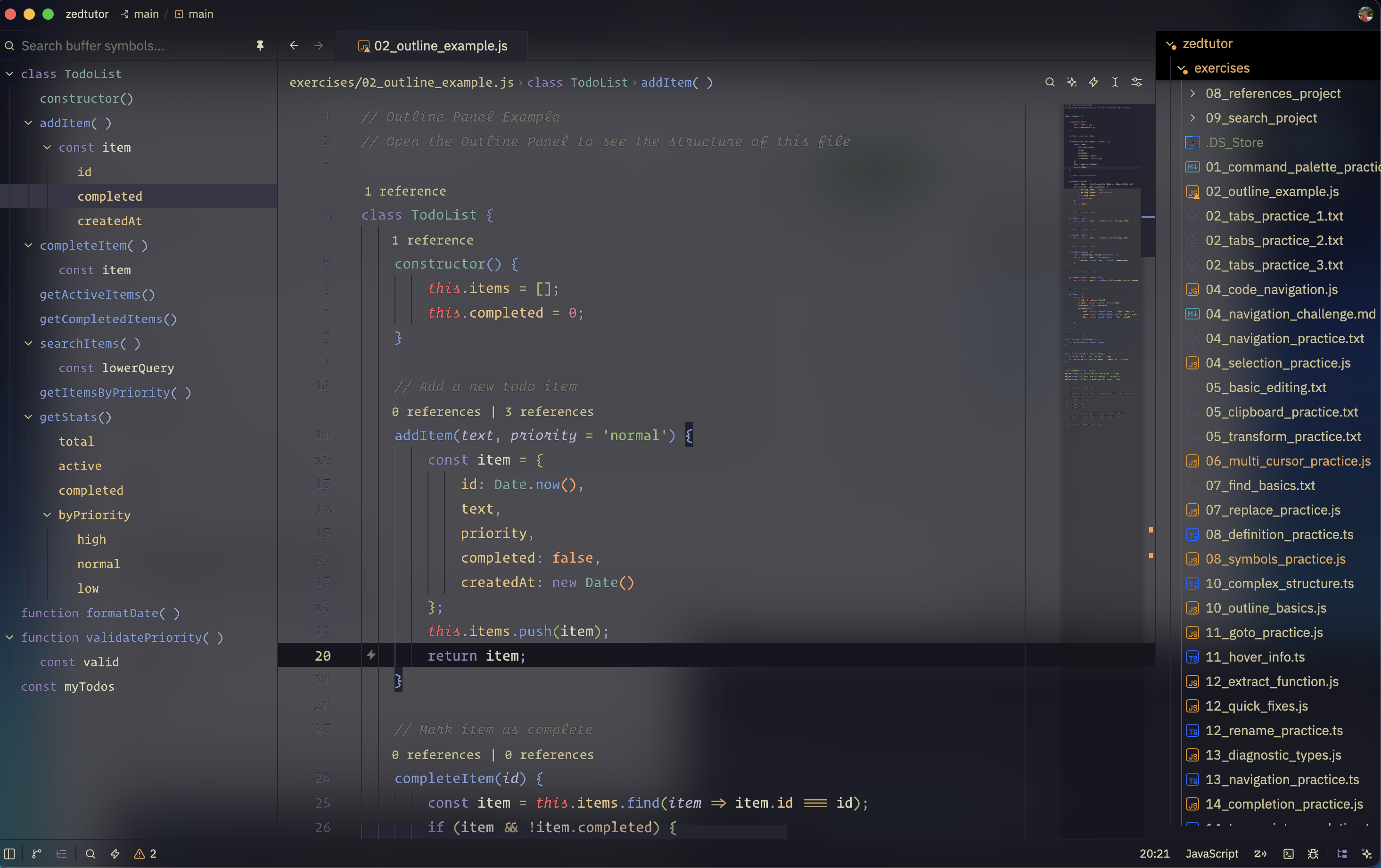The width and height of the screenshot is (1381, 868).
Task: Pin the outline panel with pin icon
Action: (260, 45)
